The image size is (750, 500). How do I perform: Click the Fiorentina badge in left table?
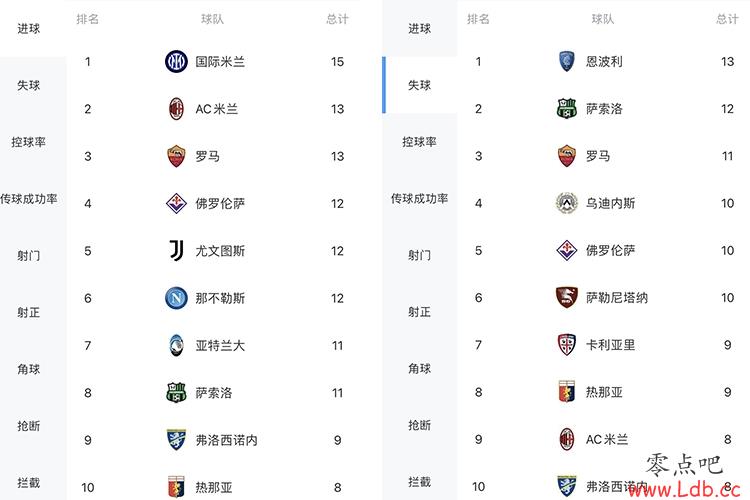pyautogui.click(x=176, y=203)
